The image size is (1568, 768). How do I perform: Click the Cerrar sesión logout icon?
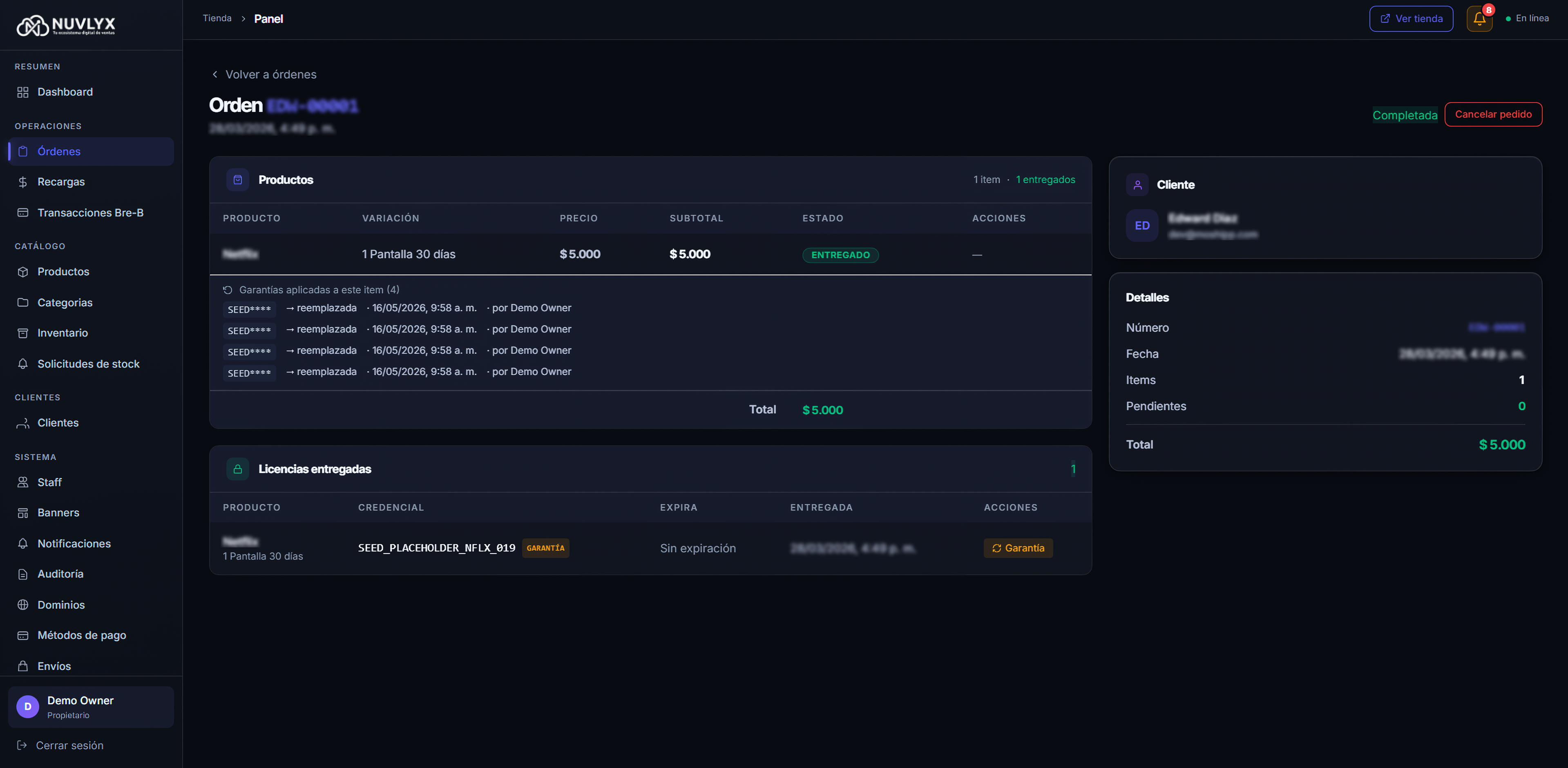pyautogui.click(x=22, y=746)
